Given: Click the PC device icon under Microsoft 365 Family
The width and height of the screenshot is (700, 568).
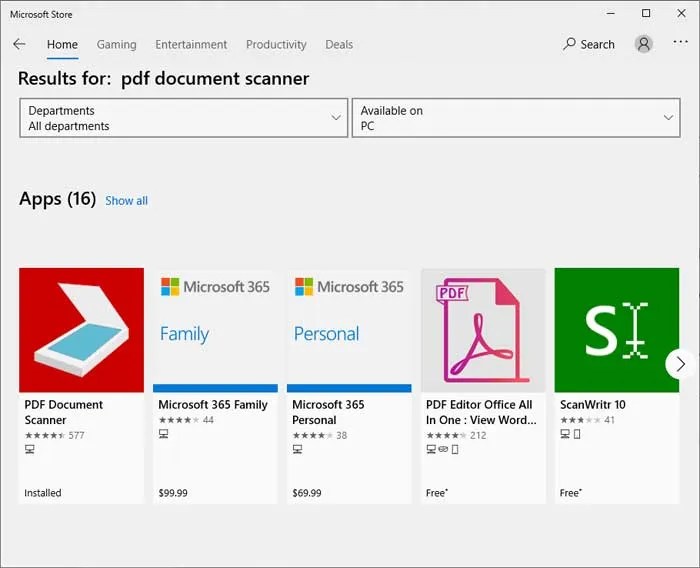Looking at the screenshot, I should [x=164, y=434].
